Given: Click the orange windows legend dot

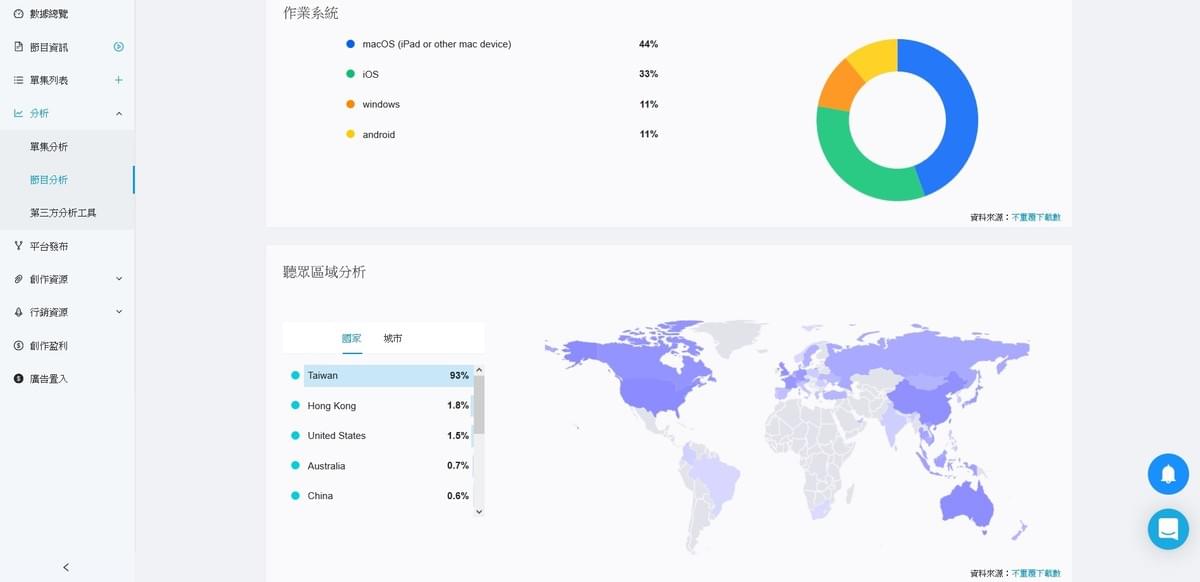Looking at the screenshot, I should tap(350, 104).
